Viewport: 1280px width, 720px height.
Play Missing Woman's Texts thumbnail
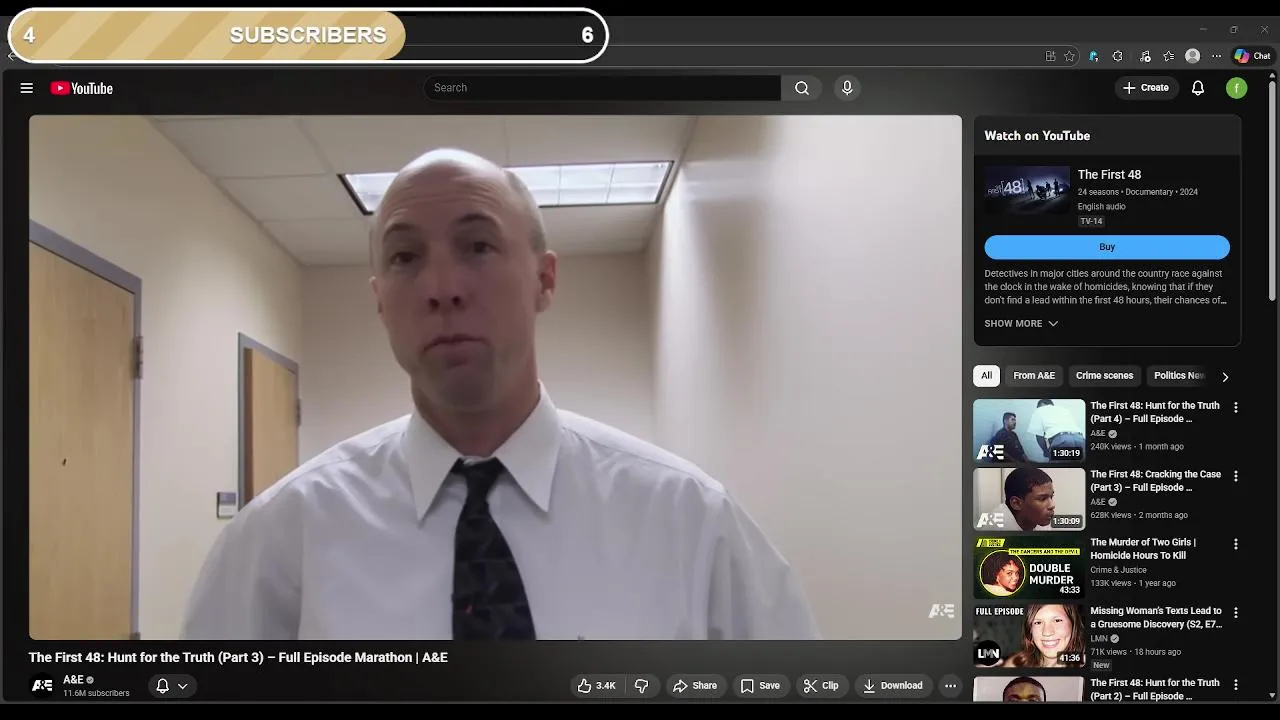(1029, 635)
